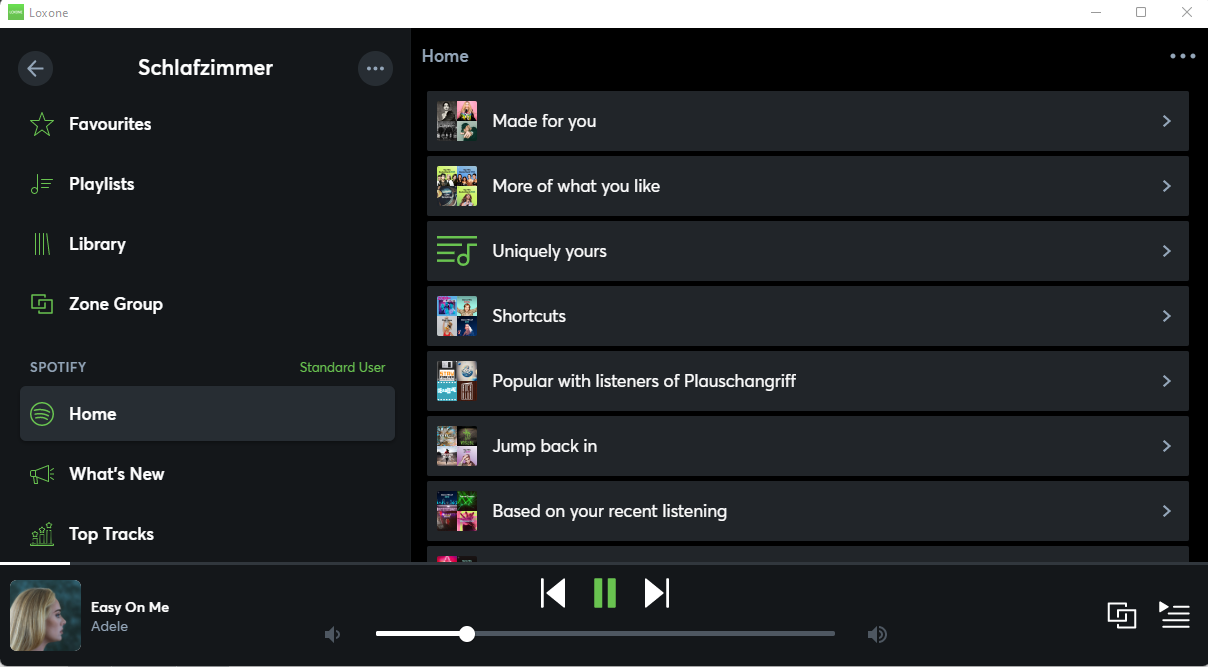Open zone grouping in the player bar
1208x667 pixels.
(x=1122, y=615)
